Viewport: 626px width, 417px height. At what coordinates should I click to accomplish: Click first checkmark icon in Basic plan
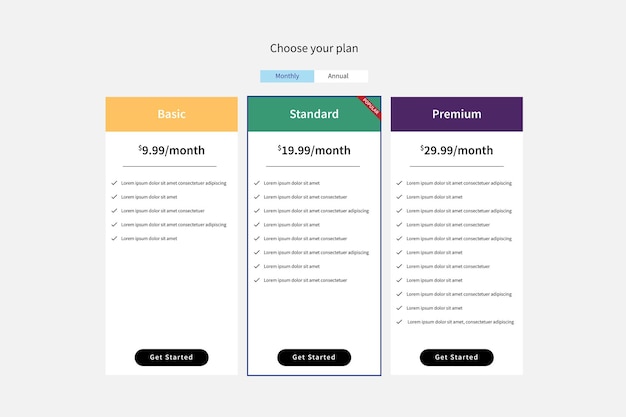coord(115,183)
